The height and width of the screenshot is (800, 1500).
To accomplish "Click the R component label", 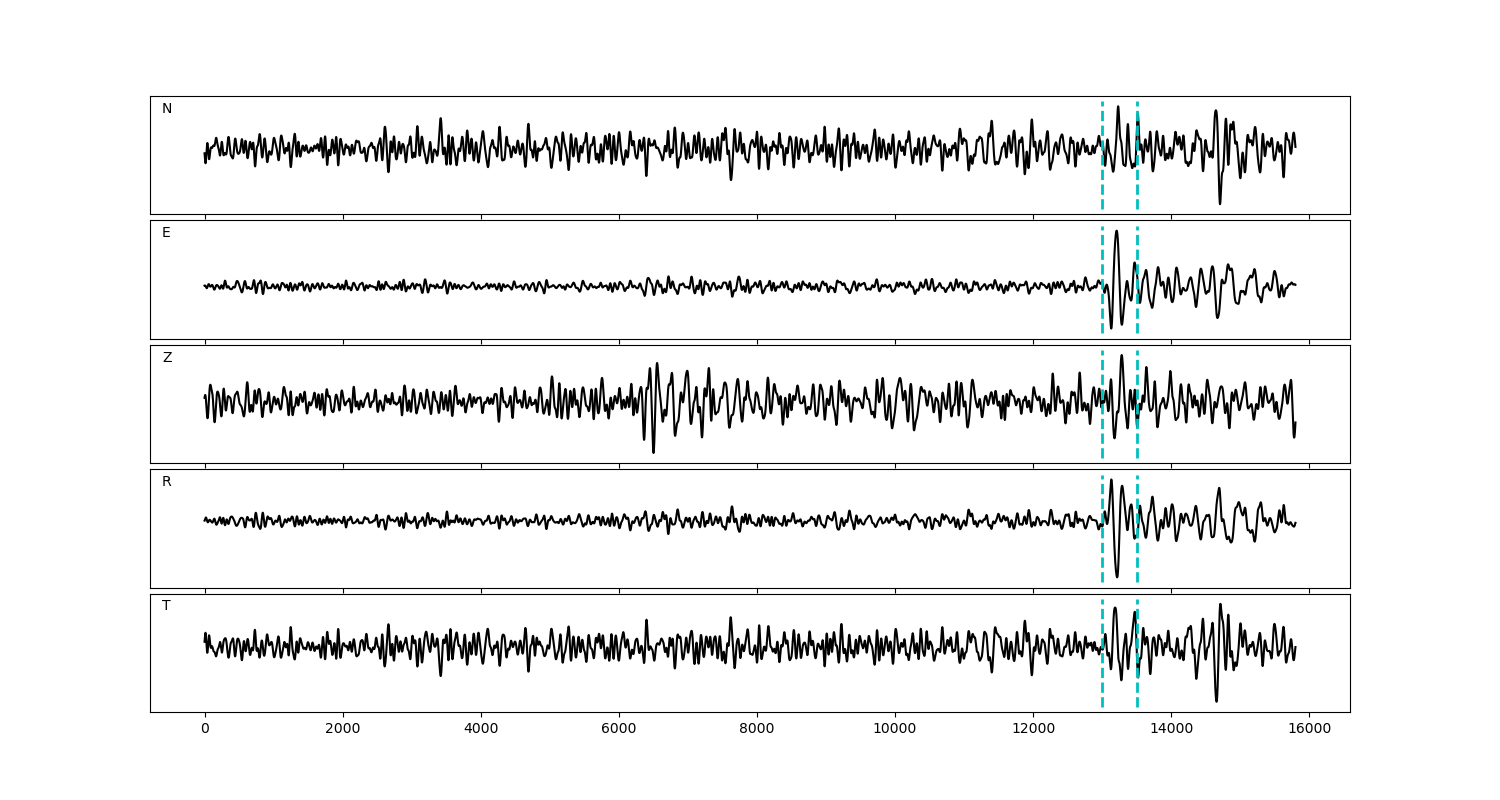I will [167, 482].
